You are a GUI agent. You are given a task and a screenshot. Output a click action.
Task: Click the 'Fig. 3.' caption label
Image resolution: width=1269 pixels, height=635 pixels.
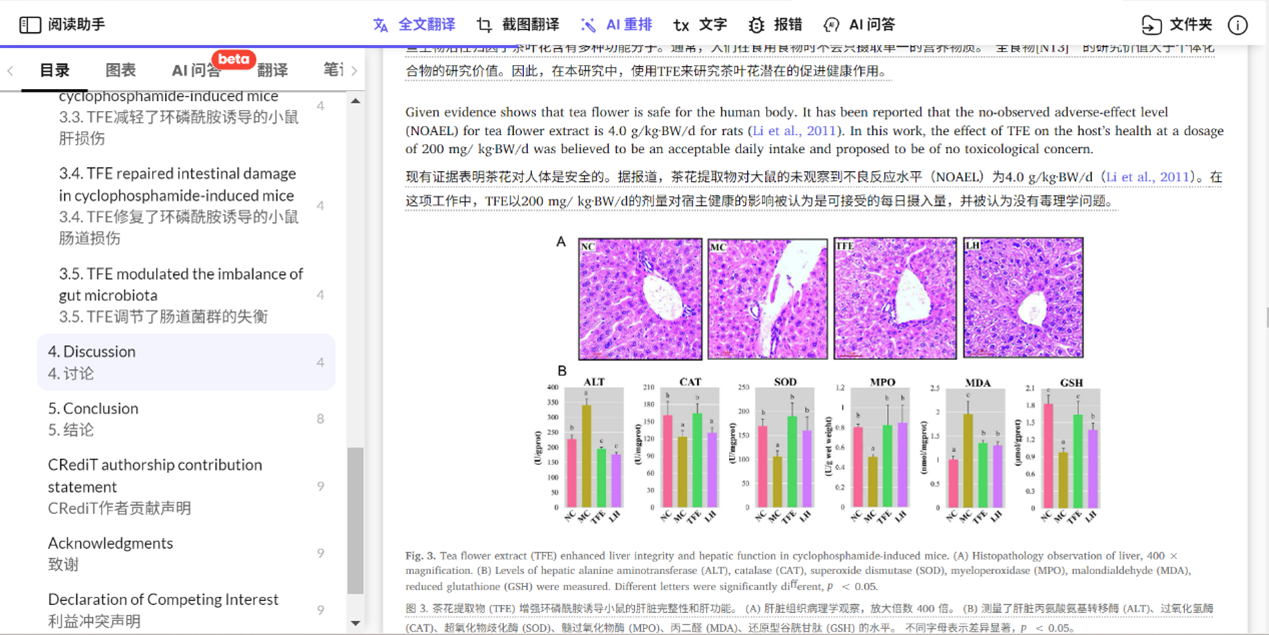420,556
